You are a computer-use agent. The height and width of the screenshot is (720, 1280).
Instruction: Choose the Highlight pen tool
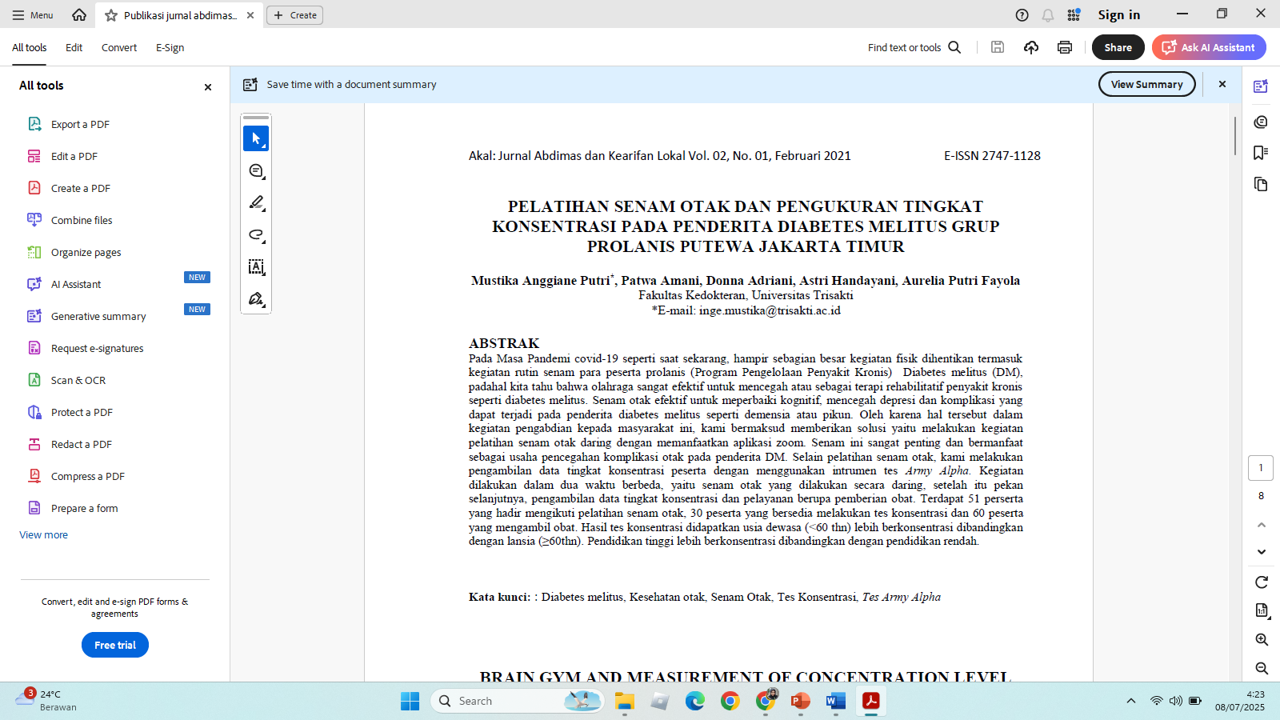[256, 203]
